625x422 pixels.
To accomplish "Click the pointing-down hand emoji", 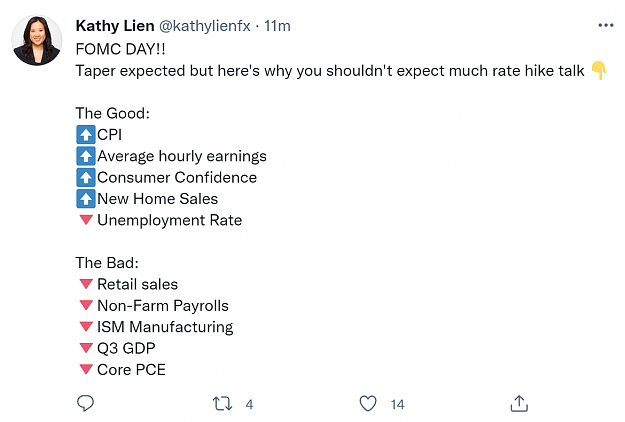I will tap(599, 71).
